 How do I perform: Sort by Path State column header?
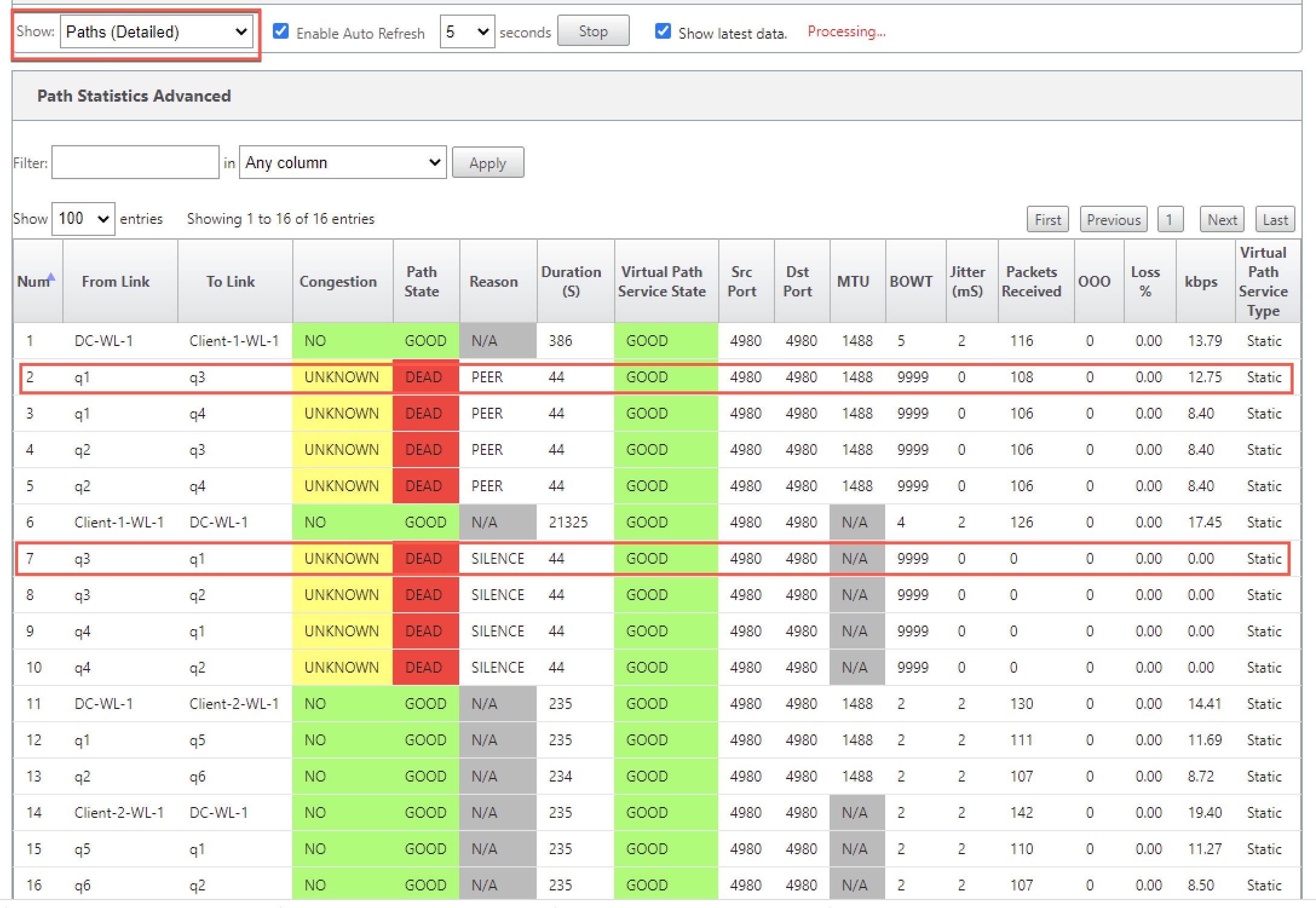click(x=426, y=281)
